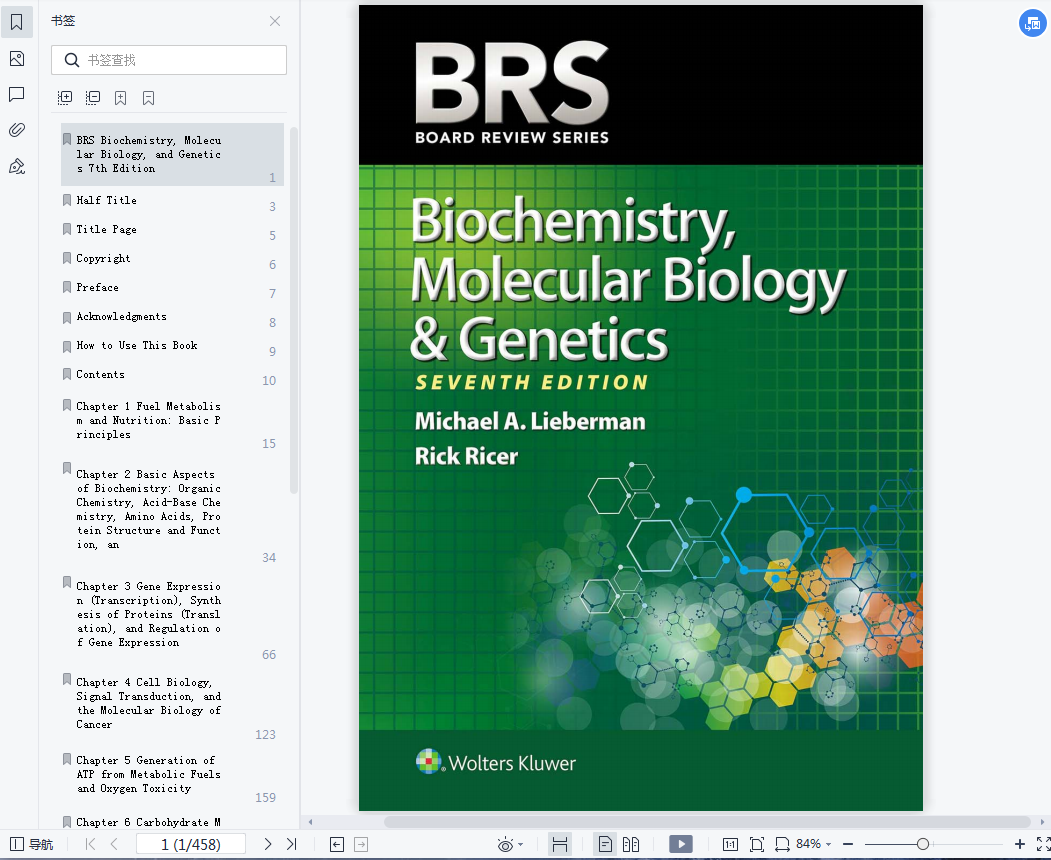The width and height of the screenshot is (1051, 860).
Task: Set actual size 1:1 zoom icon
Action: [731, 845]
